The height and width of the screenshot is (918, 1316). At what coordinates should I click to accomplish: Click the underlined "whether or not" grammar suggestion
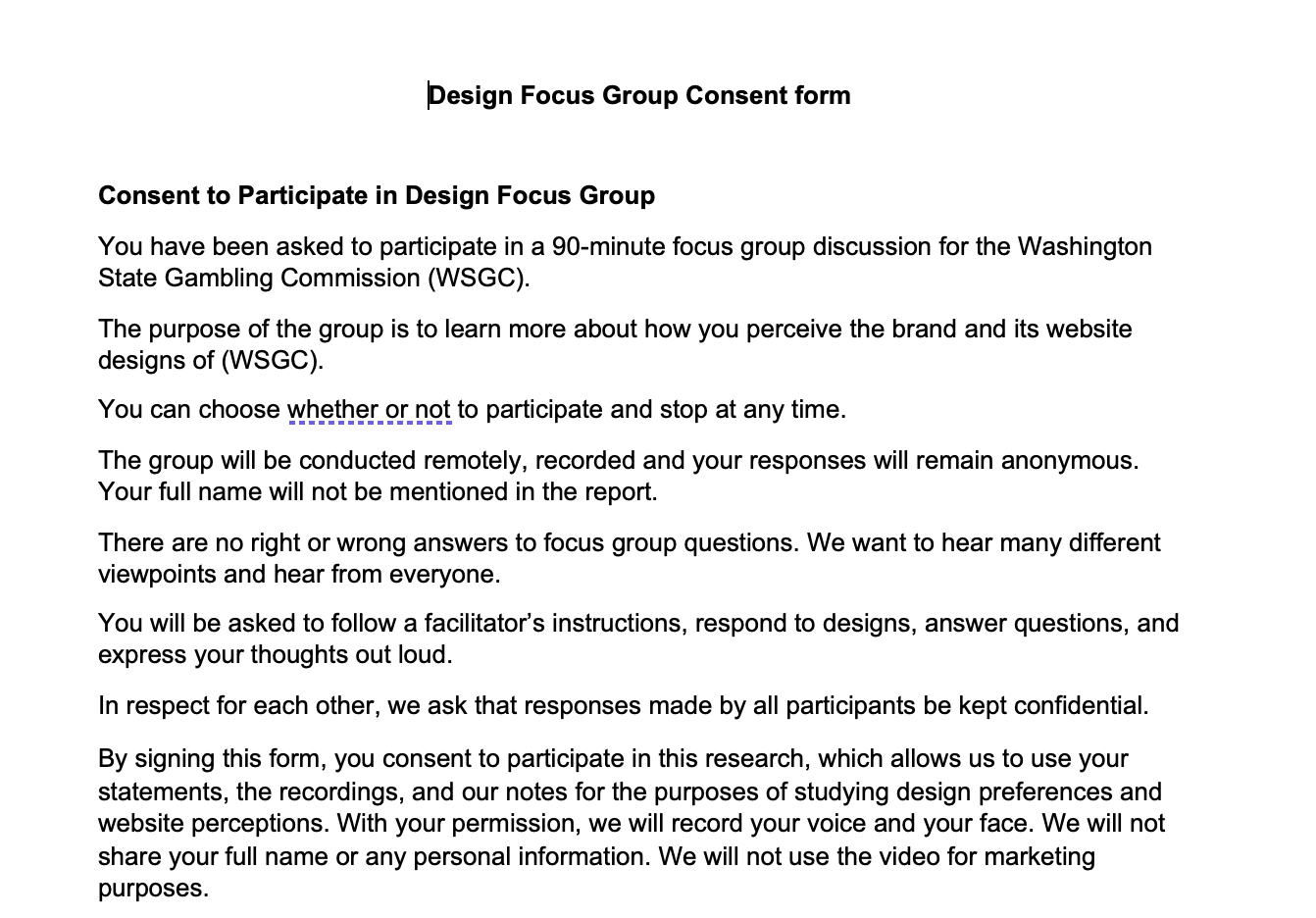369,410
